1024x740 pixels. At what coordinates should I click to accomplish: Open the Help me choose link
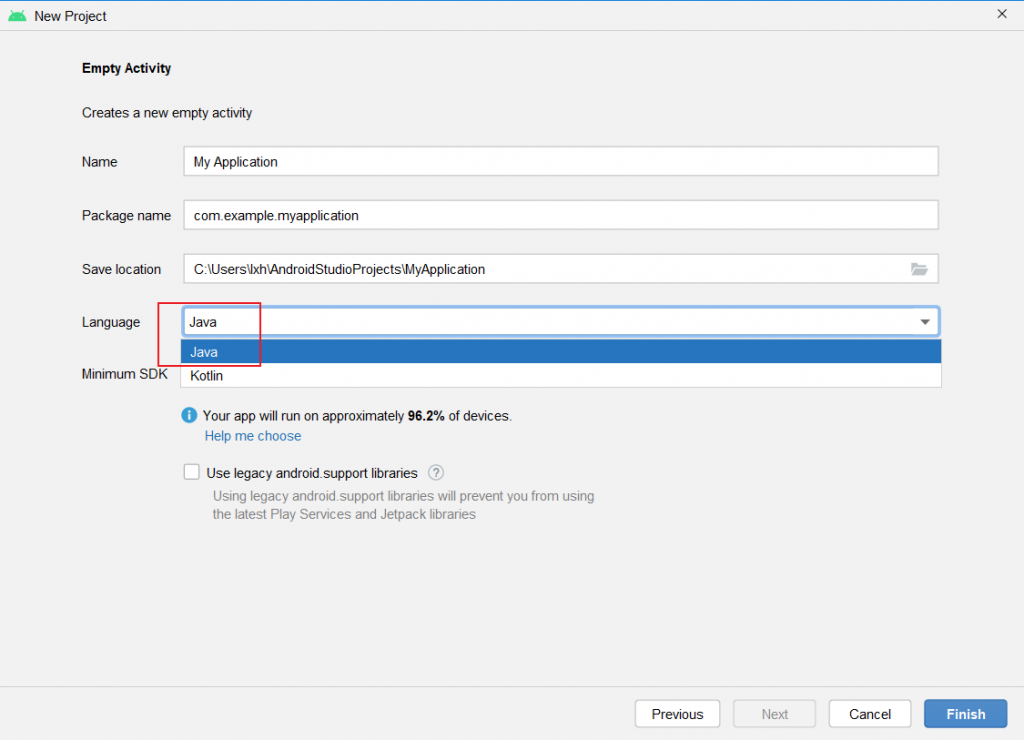[x=253, y=436]
